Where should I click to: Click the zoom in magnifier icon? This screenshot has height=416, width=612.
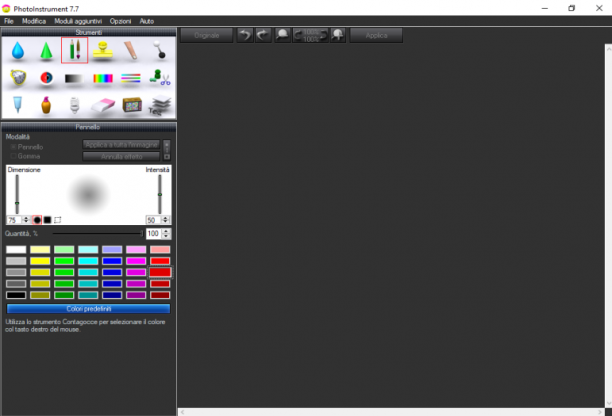pos(338,35)
